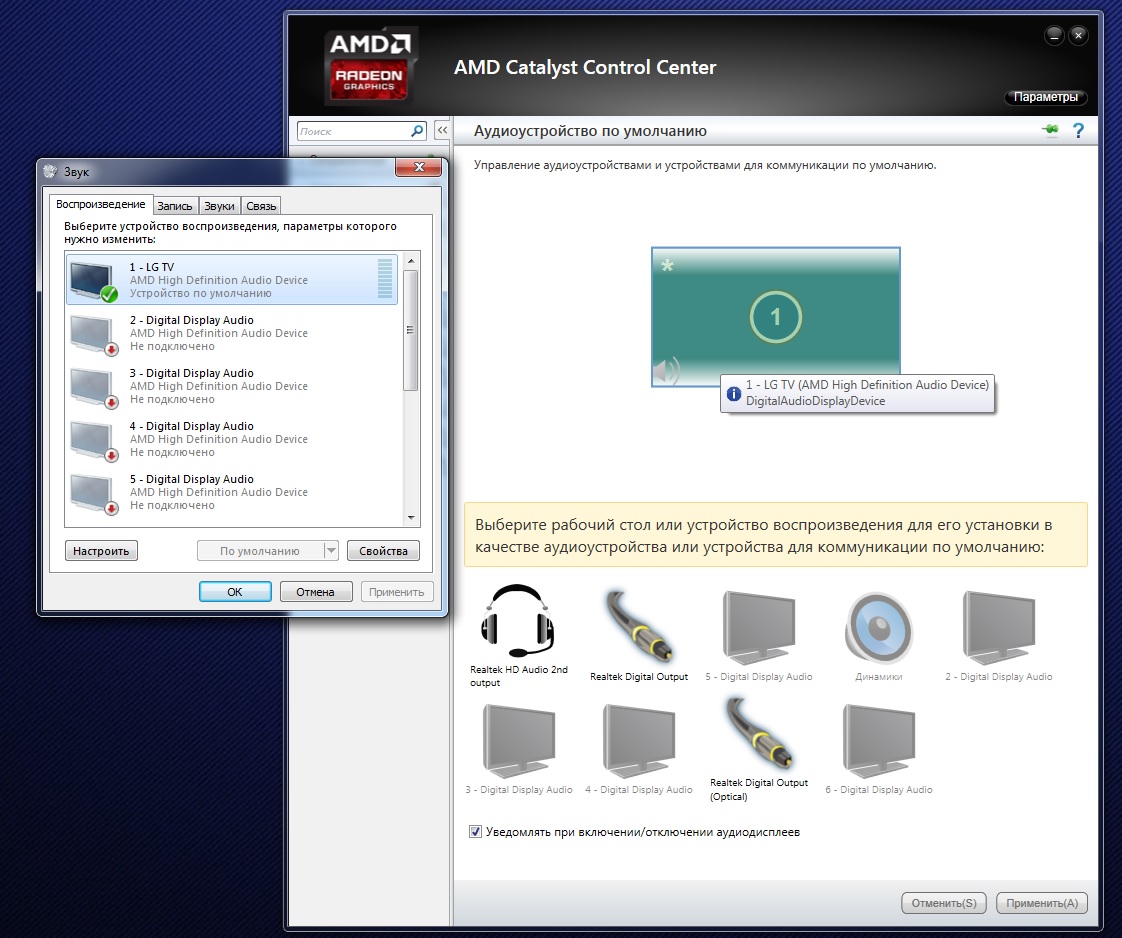The width and height of the screenshot is (1122, 938).
Task: Click the 4 - Digital Display Audio icon in the Звук list
Action: pyautogui.click(x=94, y=440)
